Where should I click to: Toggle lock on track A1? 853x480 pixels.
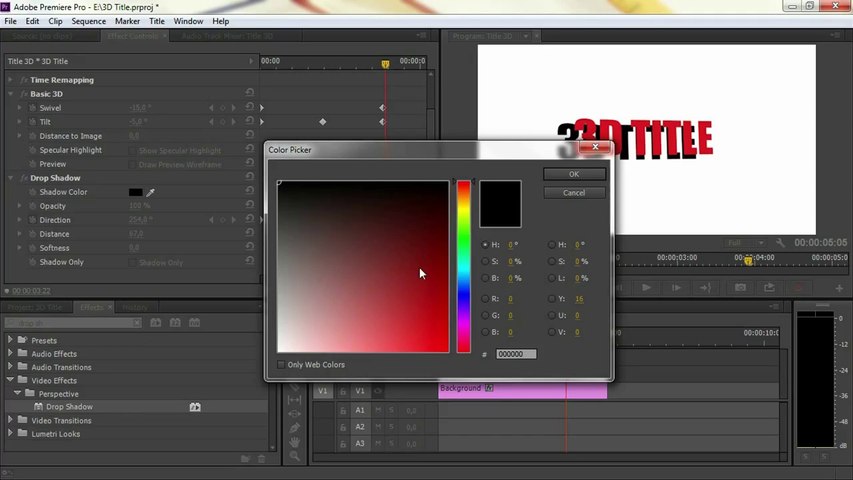(x=343, y=411)
